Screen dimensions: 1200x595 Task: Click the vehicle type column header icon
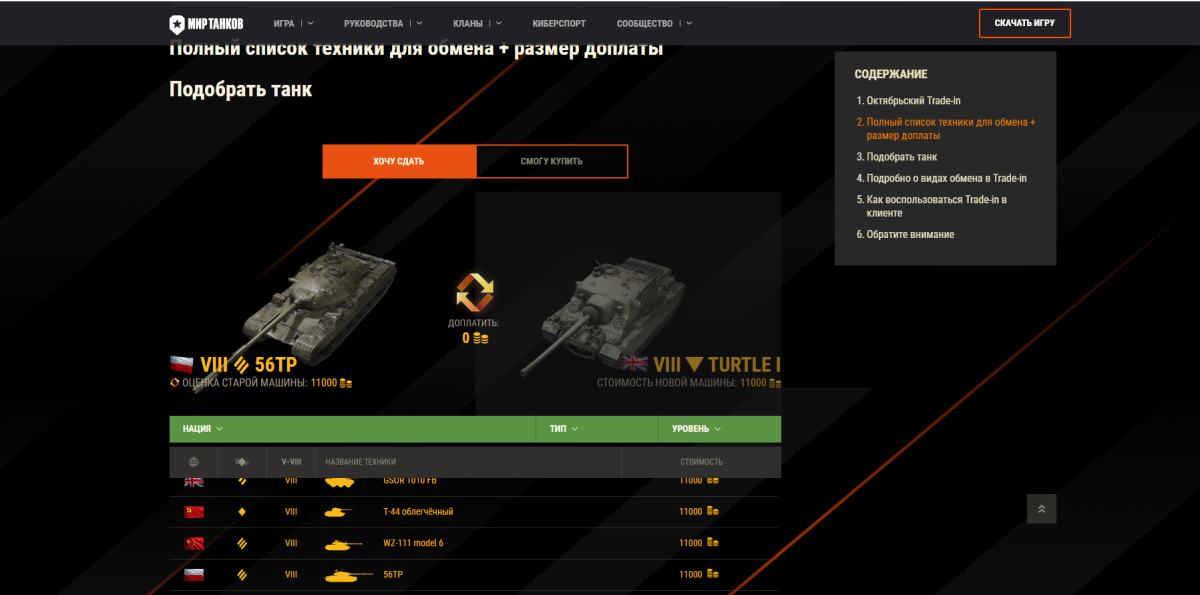click(241, 462)
